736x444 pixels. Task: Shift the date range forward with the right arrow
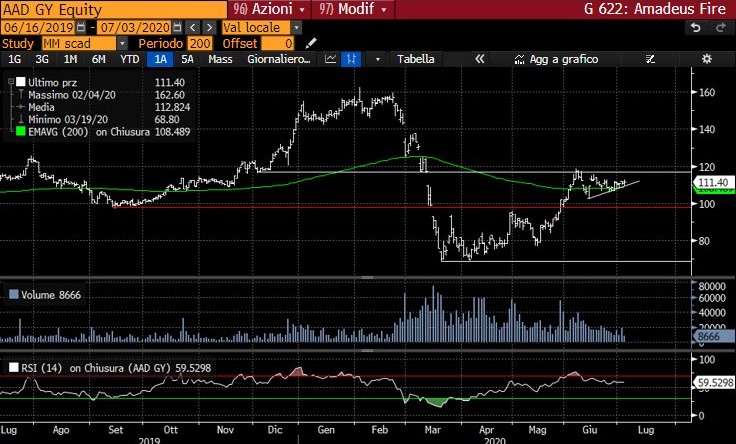209,27
